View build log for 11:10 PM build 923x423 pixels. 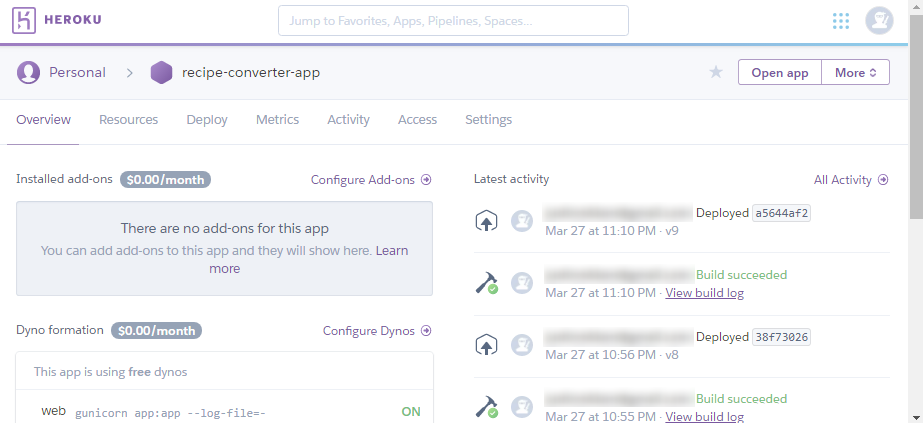click(x=704, y=293)
